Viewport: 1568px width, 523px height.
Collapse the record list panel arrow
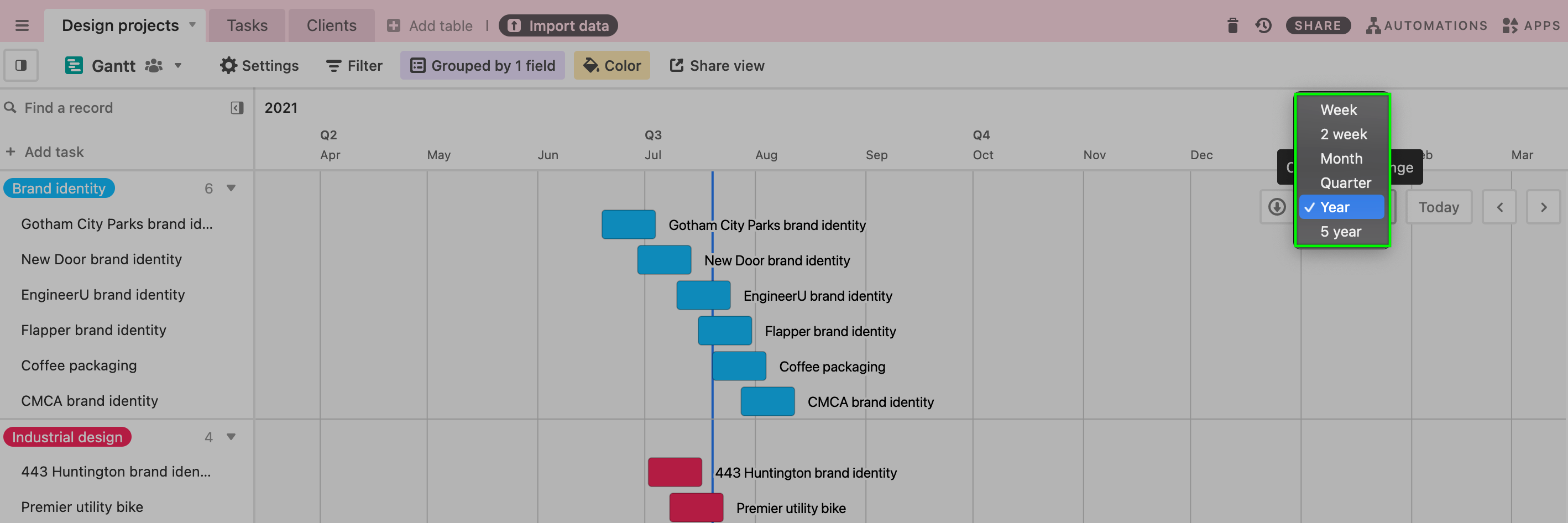coord(237,108)
